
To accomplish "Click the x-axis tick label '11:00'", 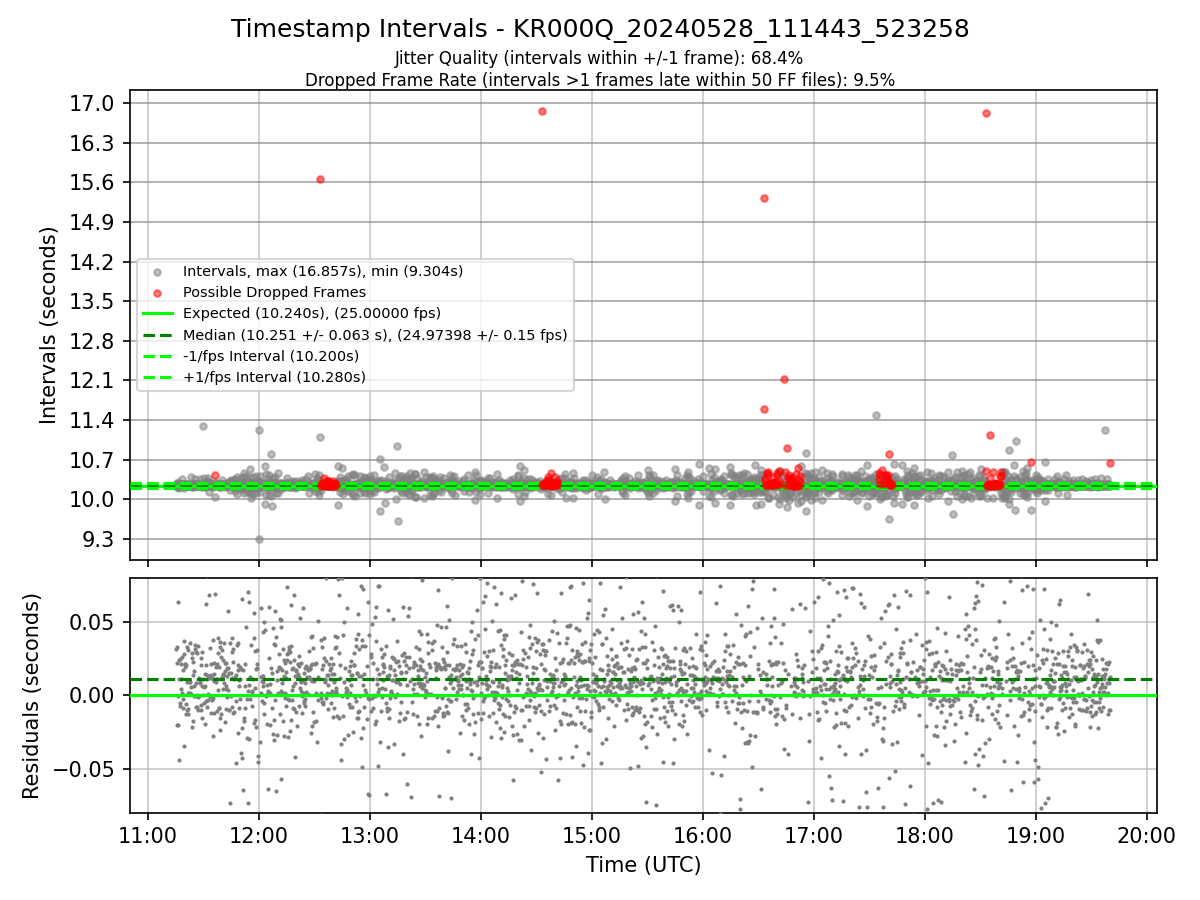I will click(148, 834).
